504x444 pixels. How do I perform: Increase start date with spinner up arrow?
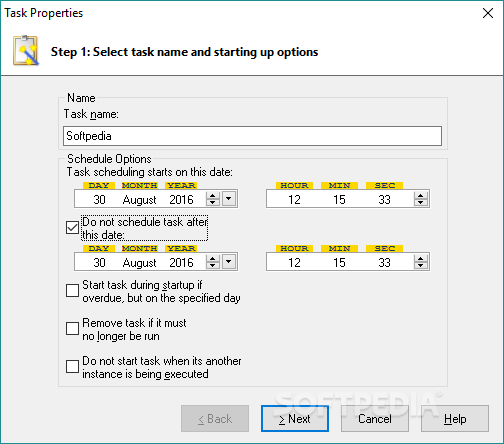(213, 195)
